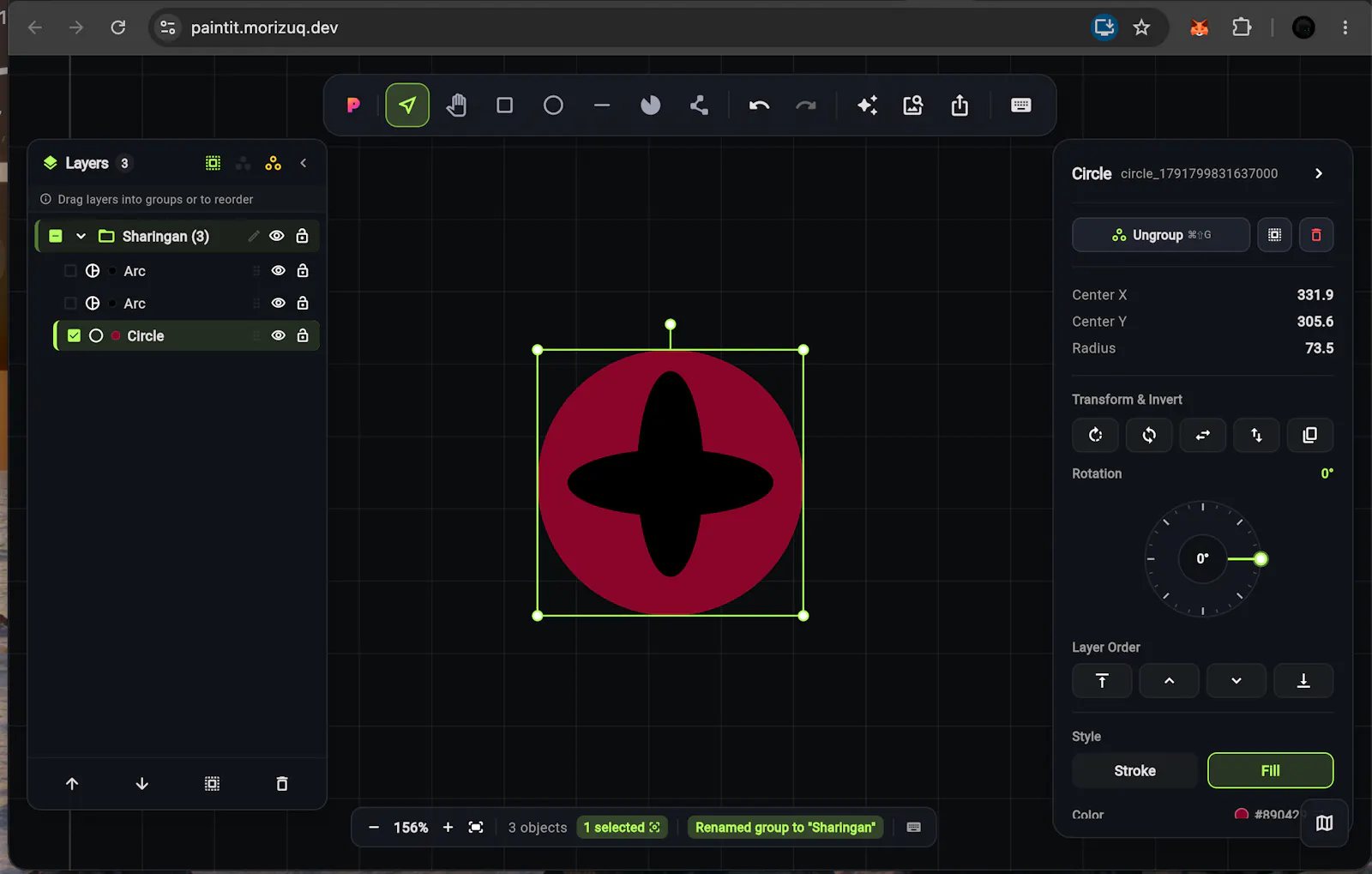Expand the Circle properties panel chevron

(x=1319, y=173)
